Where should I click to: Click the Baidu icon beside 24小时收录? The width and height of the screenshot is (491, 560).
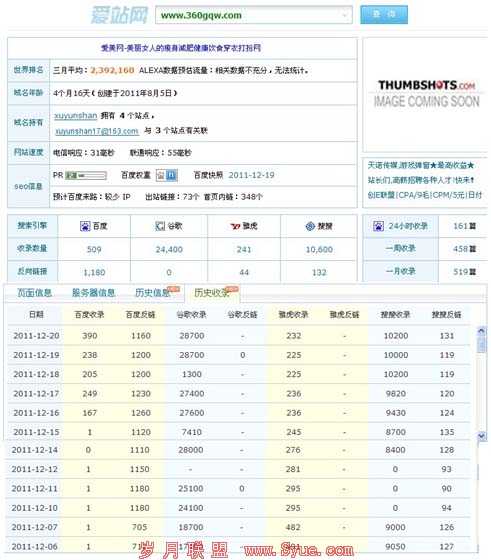379,226
